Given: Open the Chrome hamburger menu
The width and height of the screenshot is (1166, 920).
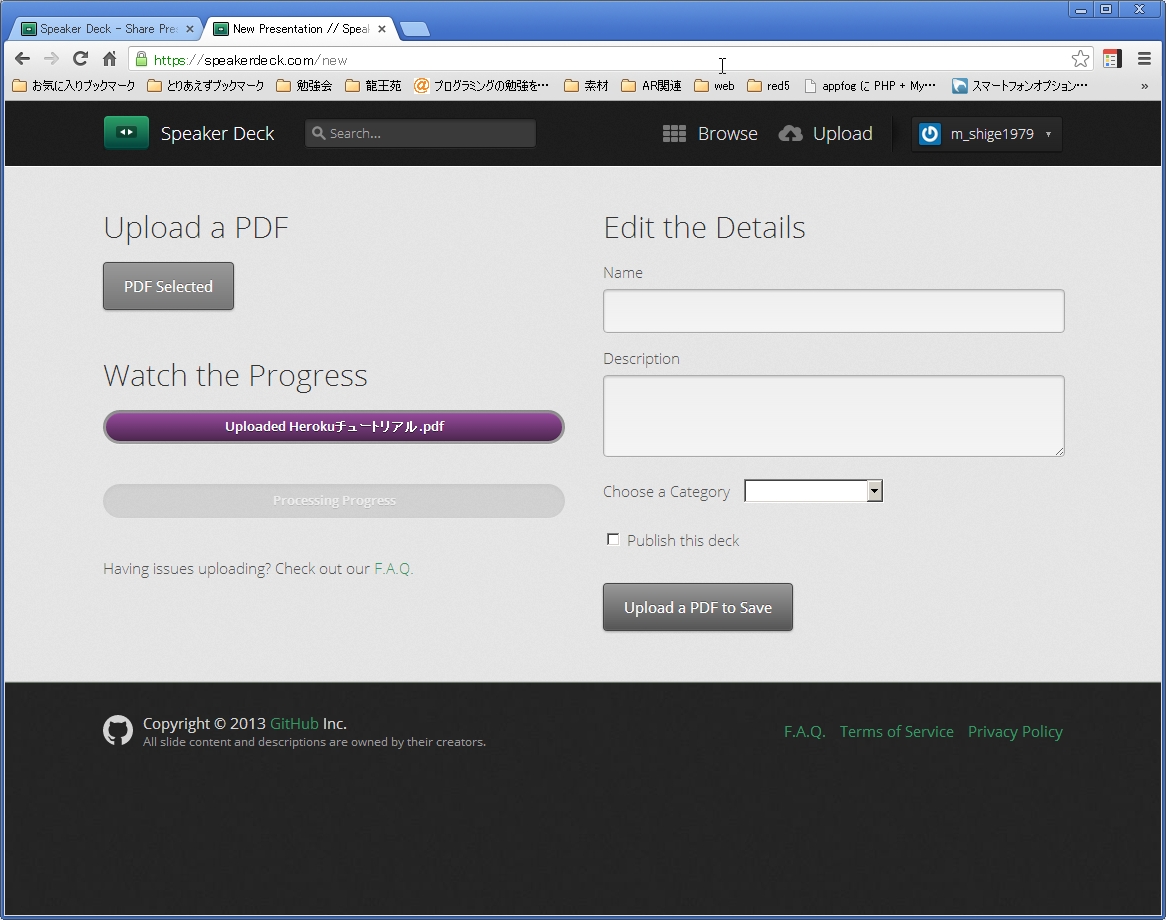Looking at the screenshot, I should pos(1144,59).
